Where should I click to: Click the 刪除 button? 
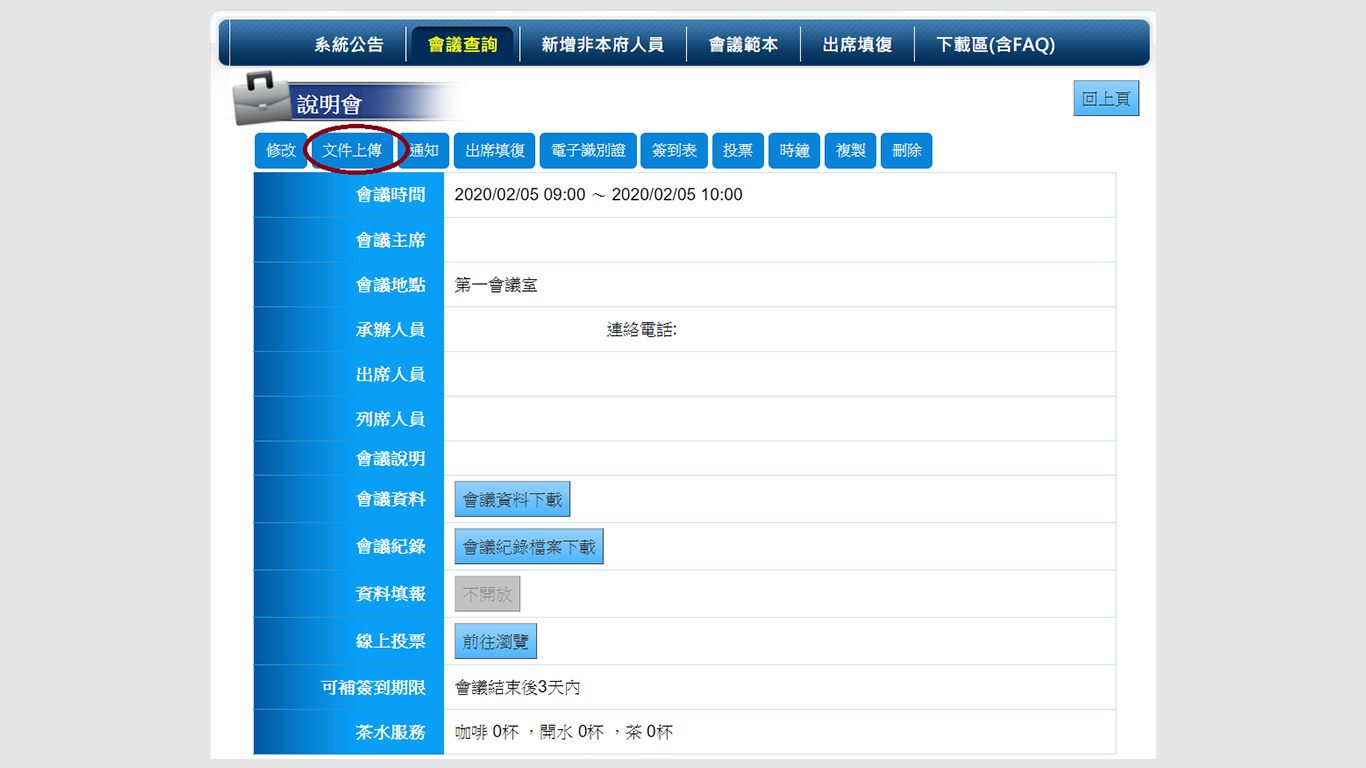(906, 151)
